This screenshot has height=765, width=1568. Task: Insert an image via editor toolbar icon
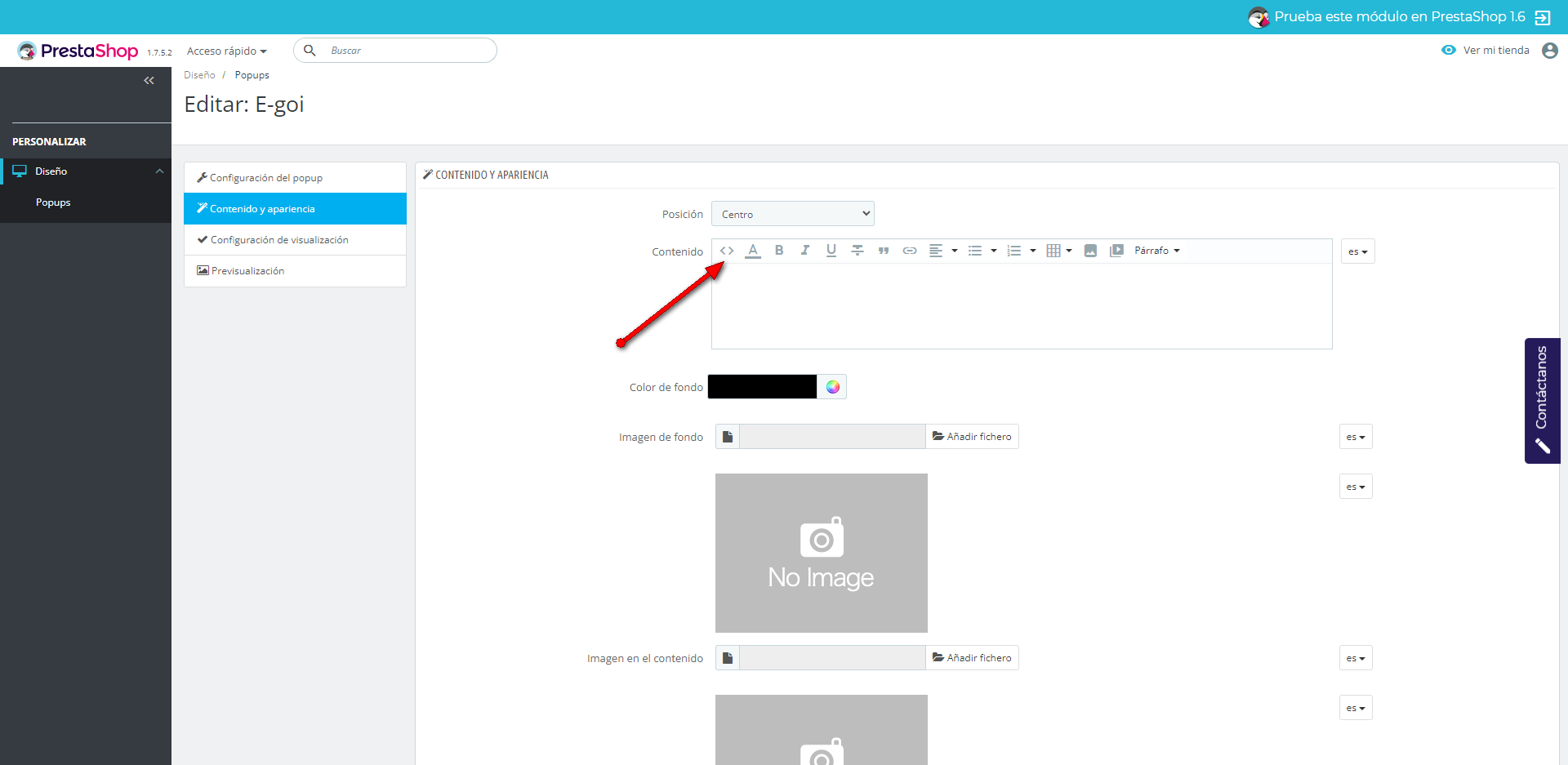click(1090, 251)
